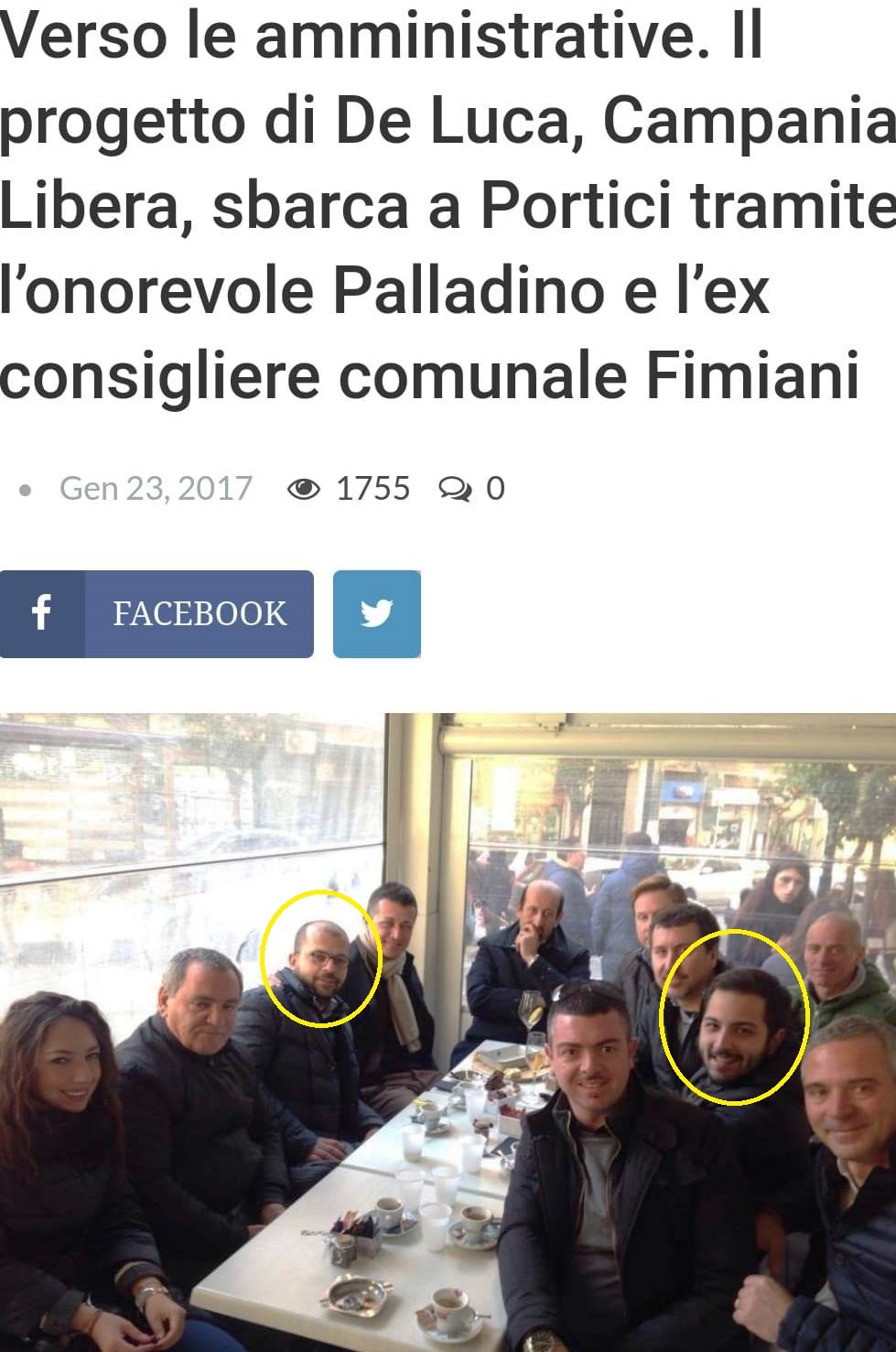The width and height of the screenshot is (896, 1352).
Task: Share the article via the Twitter bird icon
Action: 376,613
